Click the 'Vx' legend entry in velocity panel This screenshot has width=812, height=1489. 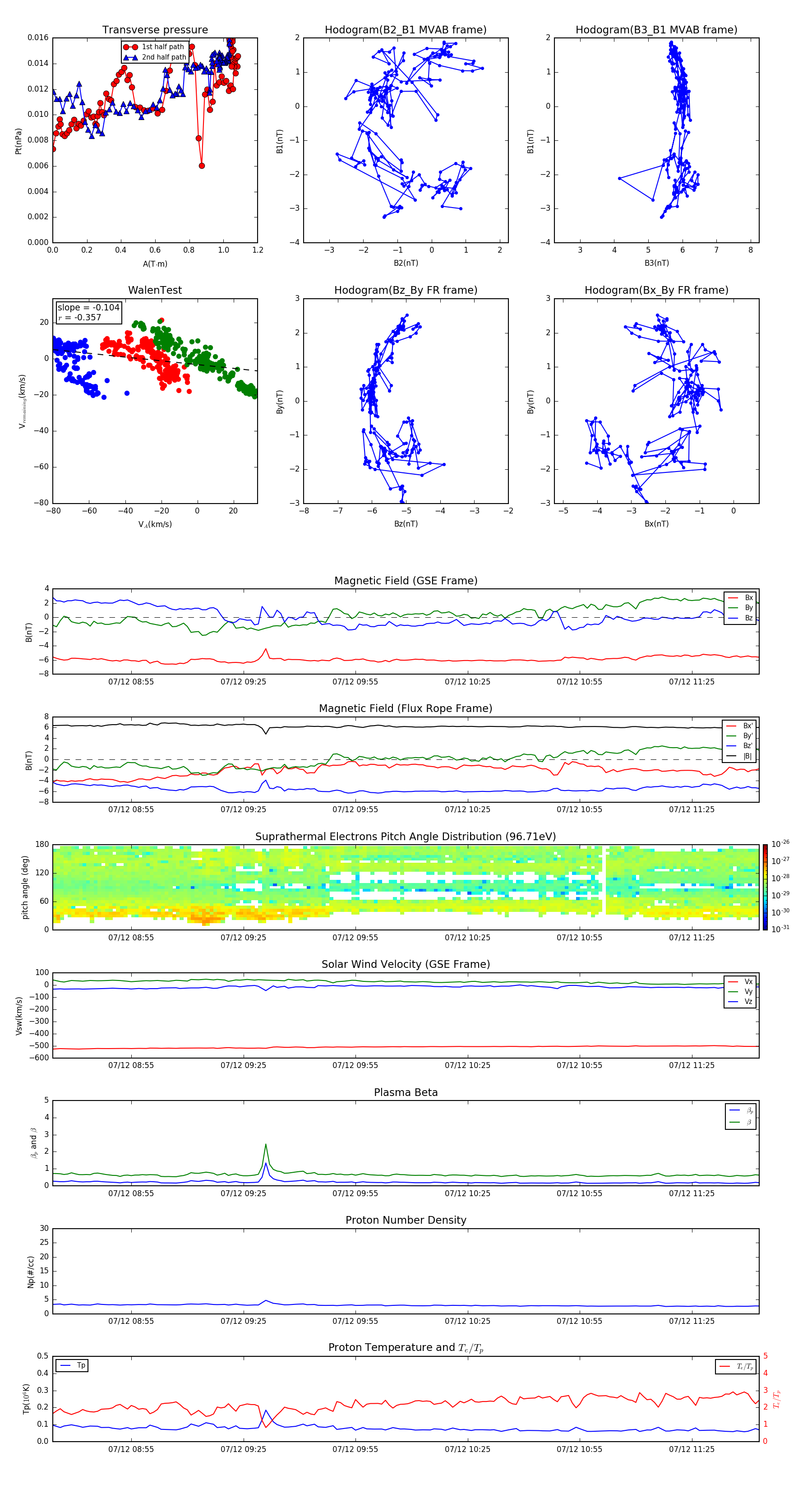point(741,981)
